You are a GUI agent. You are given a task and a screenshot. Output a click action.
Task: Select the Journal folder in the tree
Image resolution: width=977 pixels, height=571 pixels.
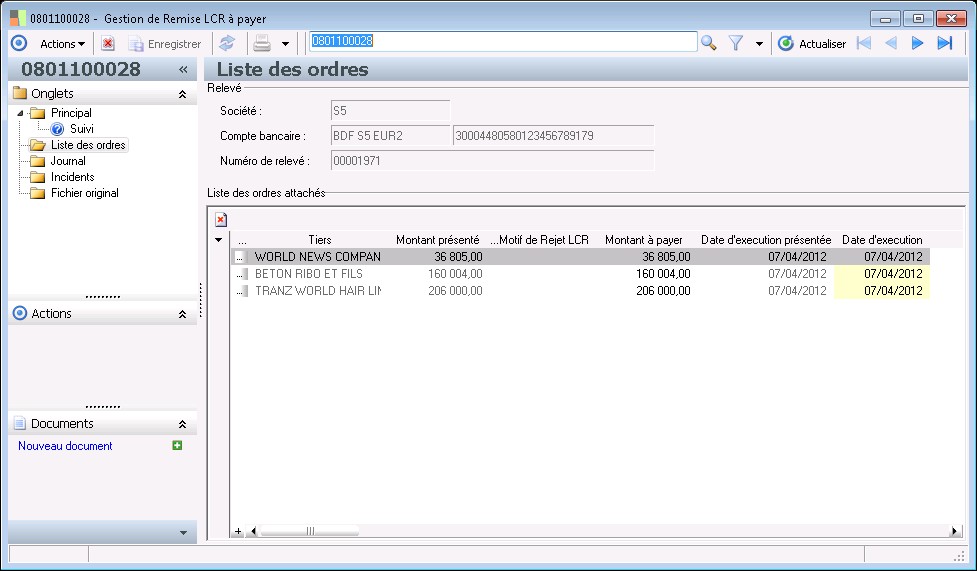(x=67, y=161)
